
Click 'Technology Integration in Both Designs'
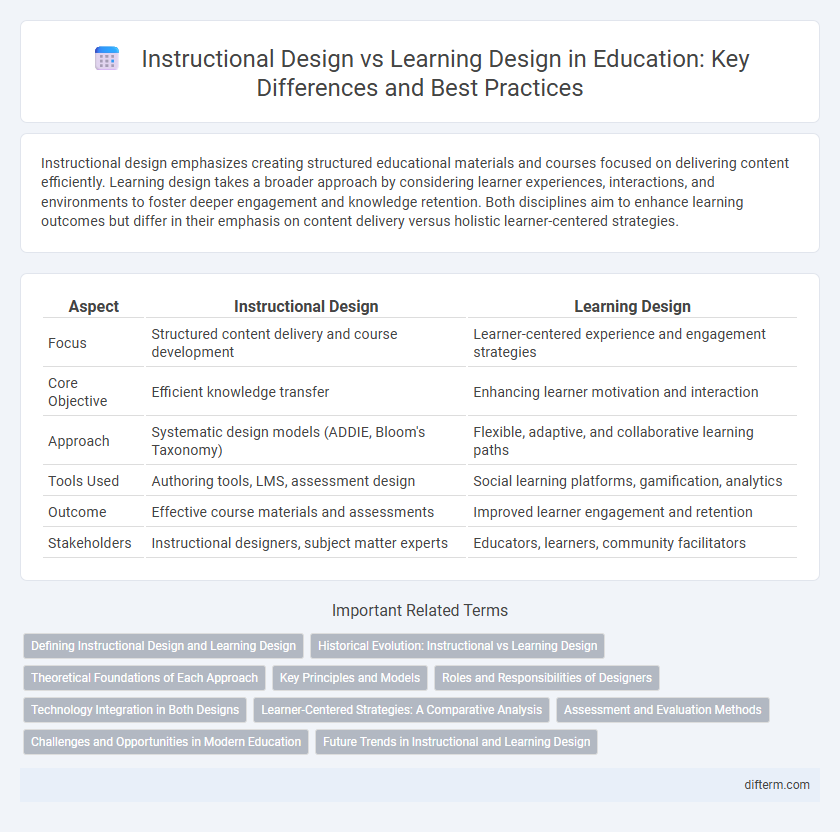tap(135, 710)
